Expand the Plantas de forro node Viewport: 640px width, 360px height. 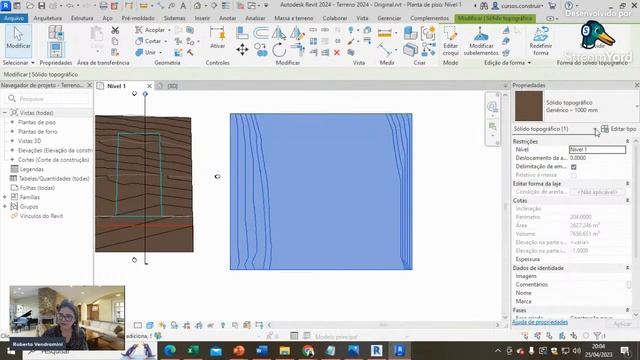click(x=12, y=131)
